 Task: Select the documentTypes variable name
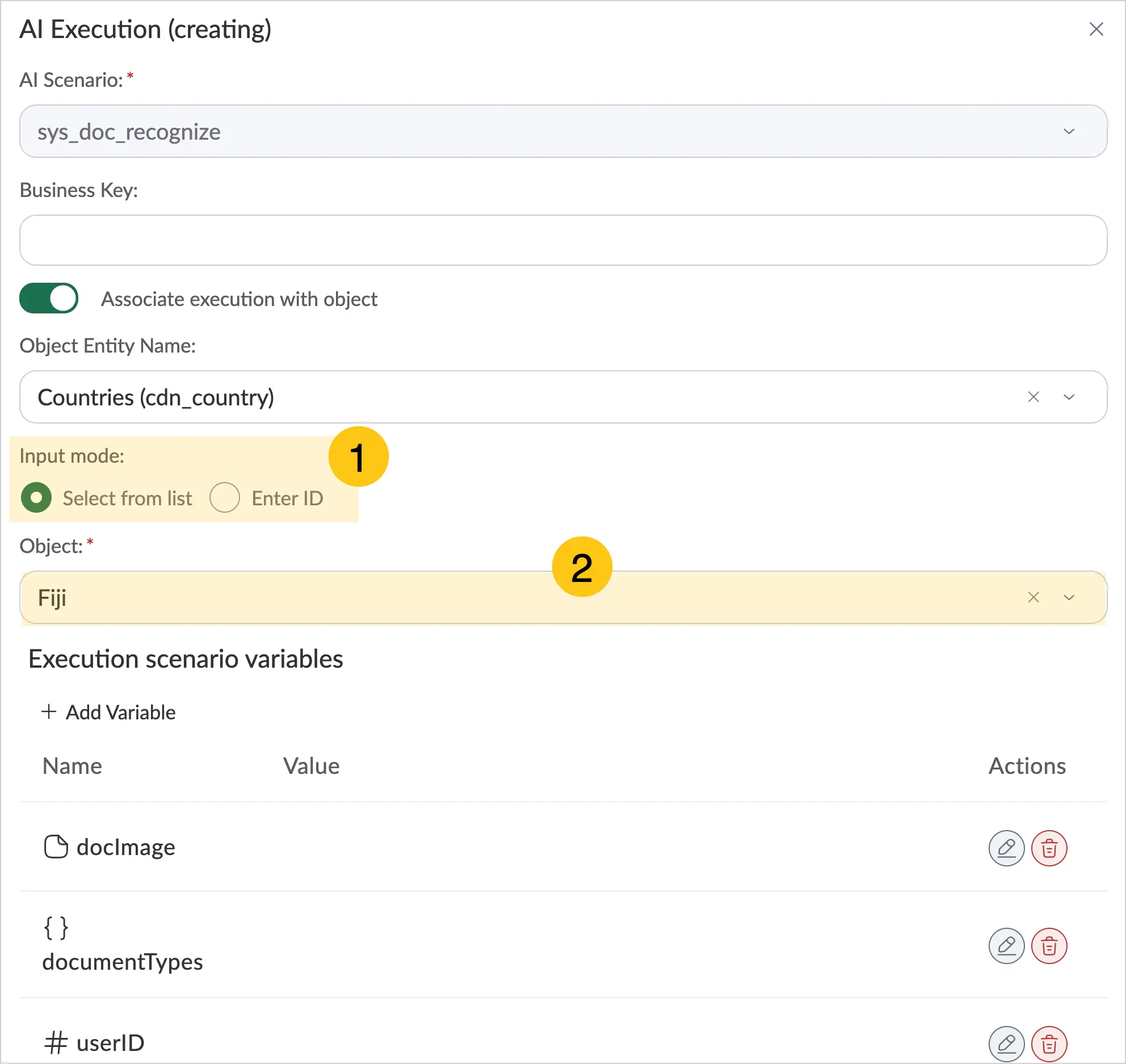(x=123, y=962)
